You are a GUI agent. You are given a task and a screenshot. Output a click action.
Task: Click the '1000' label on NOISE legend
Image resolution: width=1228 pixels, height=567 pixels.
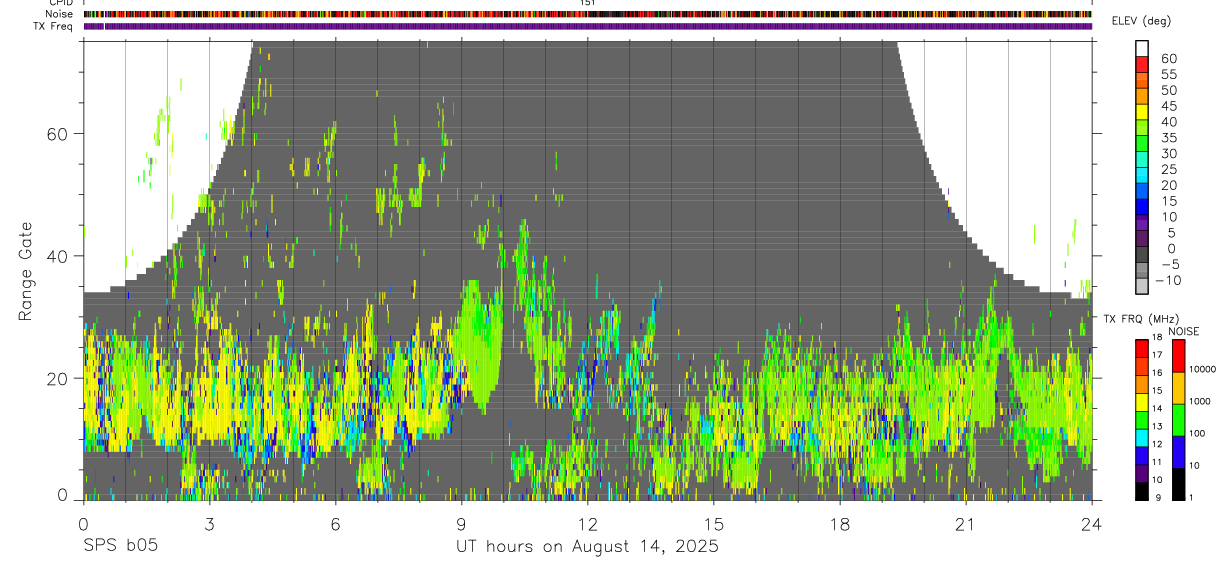tap(1202, 401)
